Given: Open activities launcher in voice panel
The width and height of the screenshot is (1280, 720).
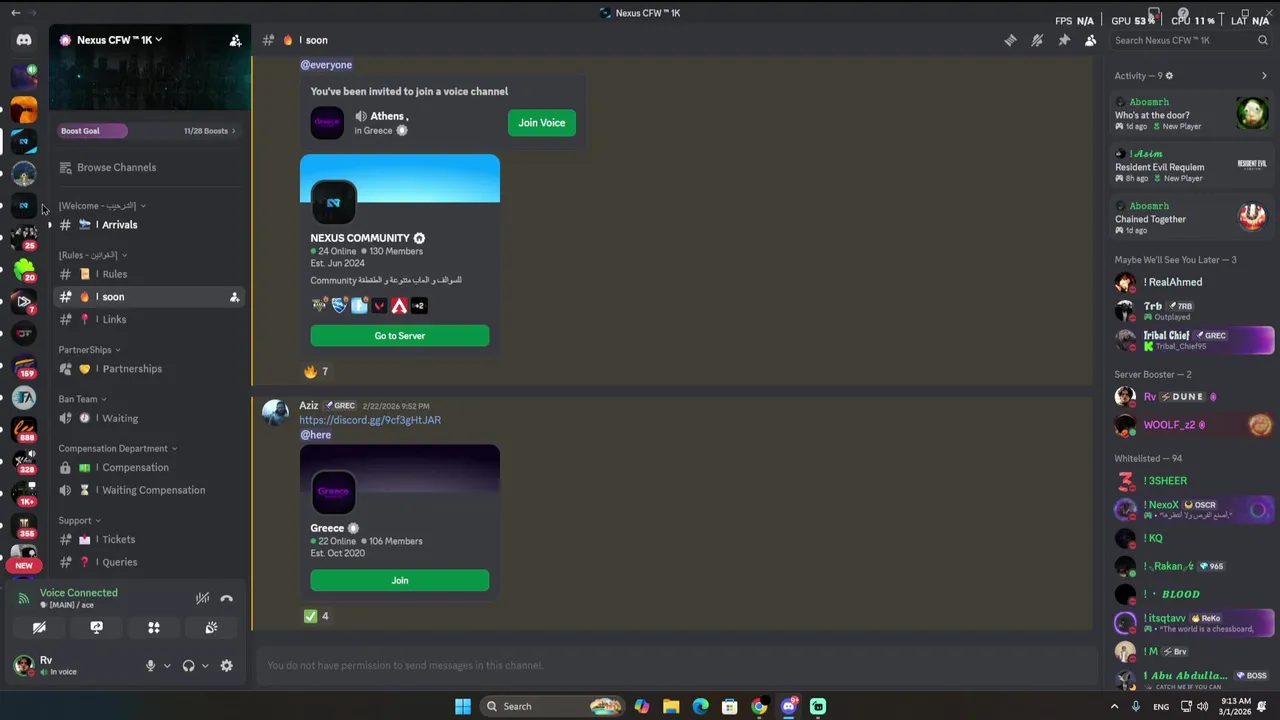Looking at the screenshot, I should click(154, 628).
